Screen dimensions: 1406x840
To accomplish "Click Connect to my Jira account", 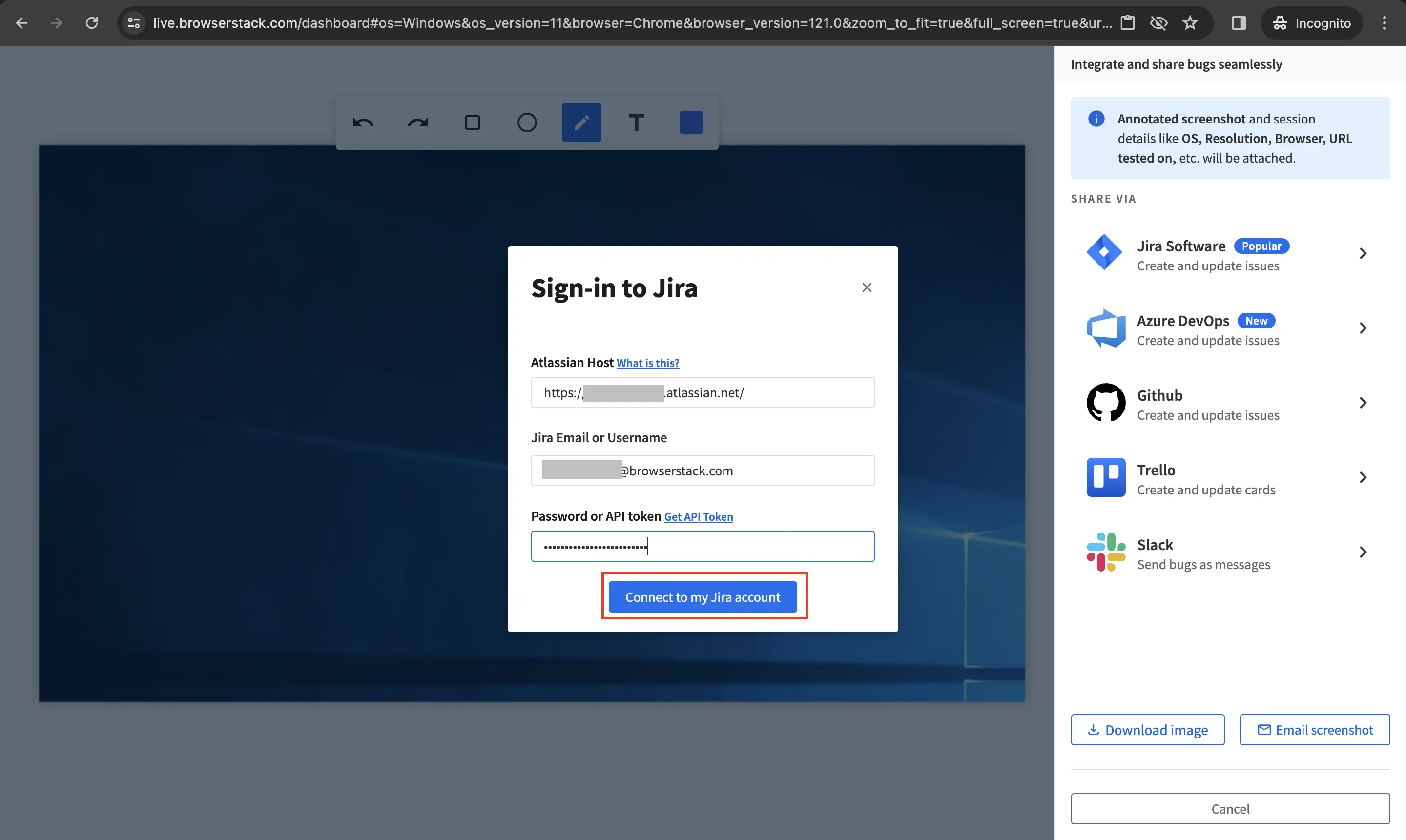I will tap(703, 597).
